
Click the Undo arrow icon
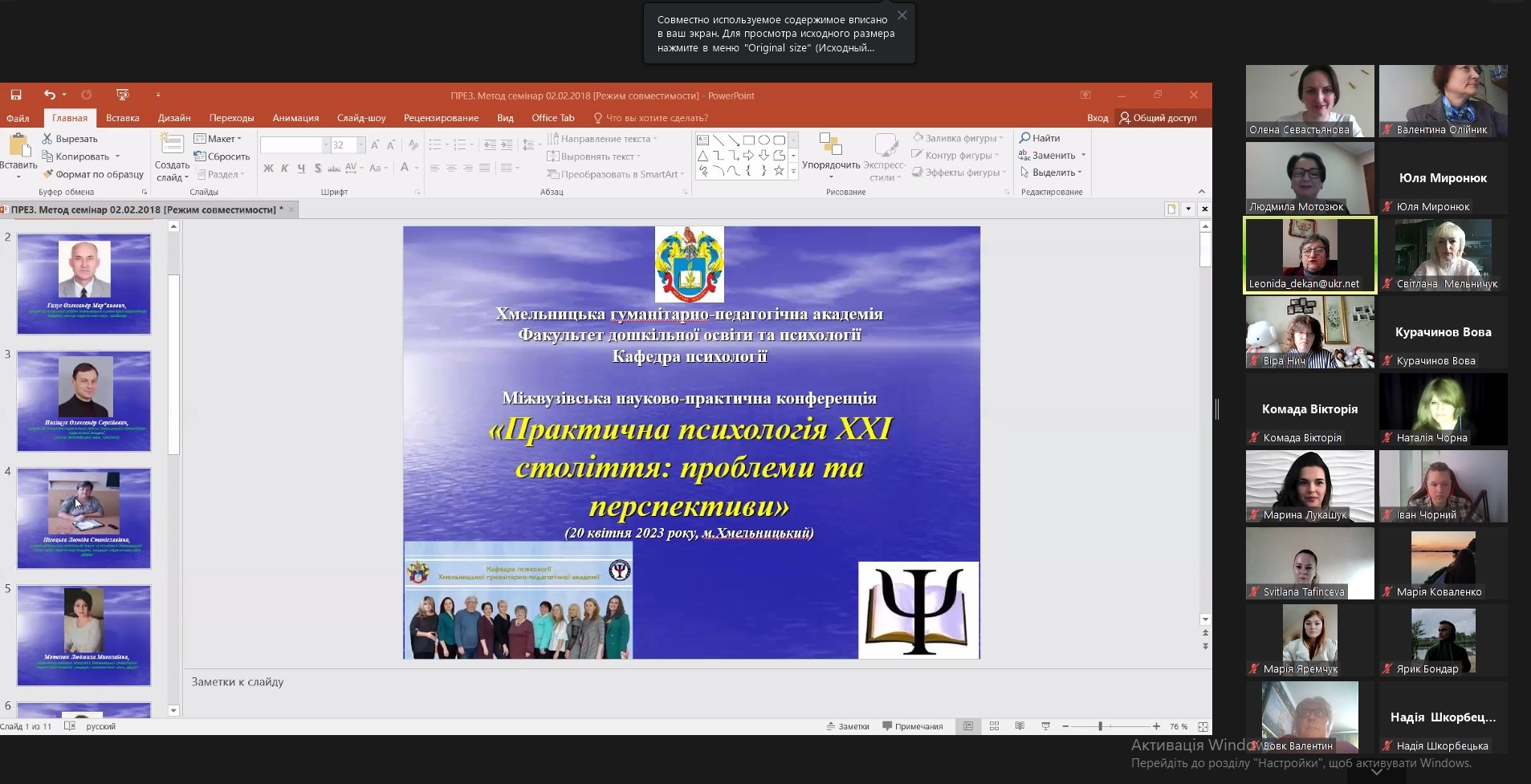(x=50, y=95)
